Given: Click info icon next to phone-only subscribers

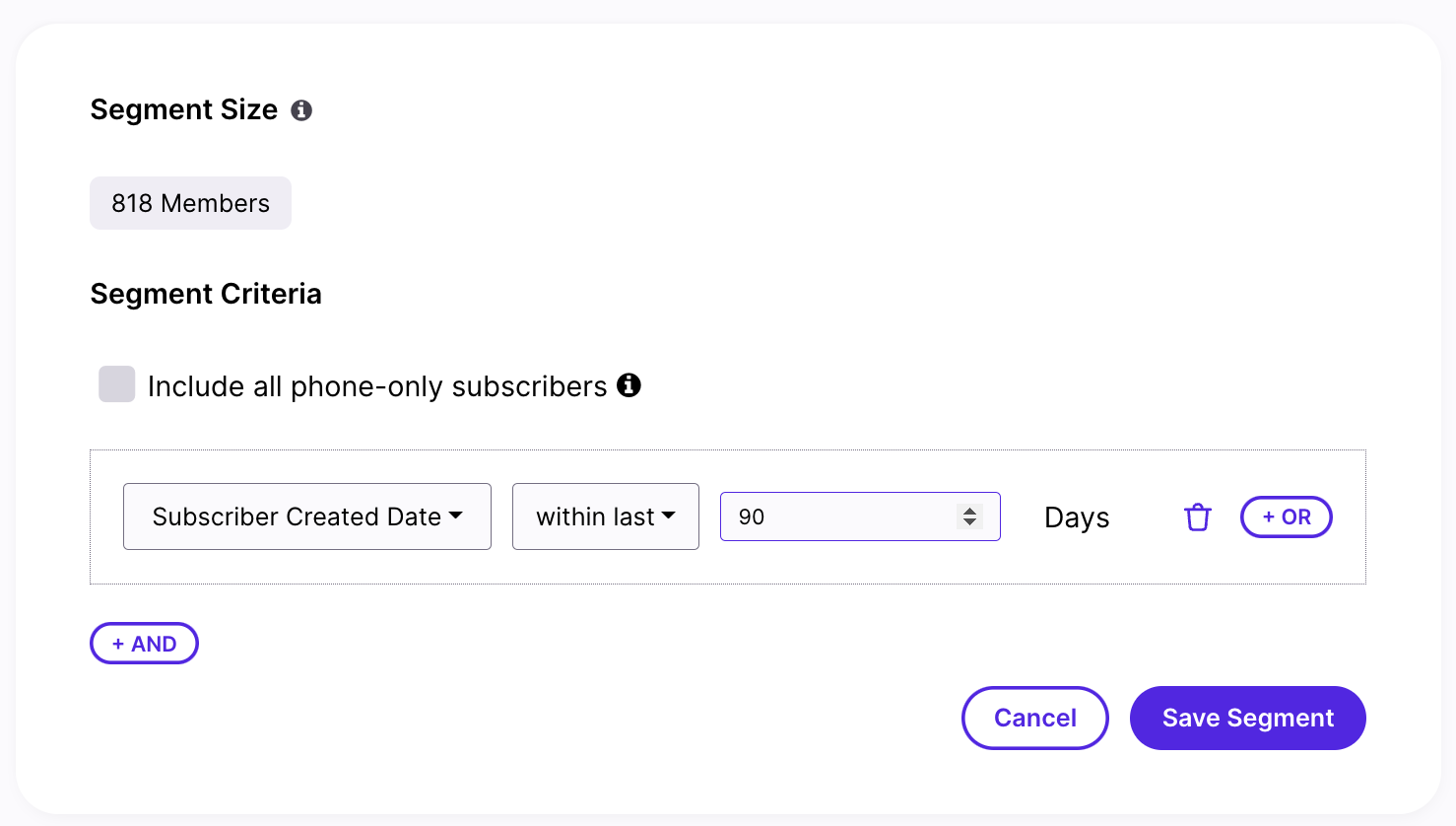Looking at the screenshot, I should [x=629, y=385].
